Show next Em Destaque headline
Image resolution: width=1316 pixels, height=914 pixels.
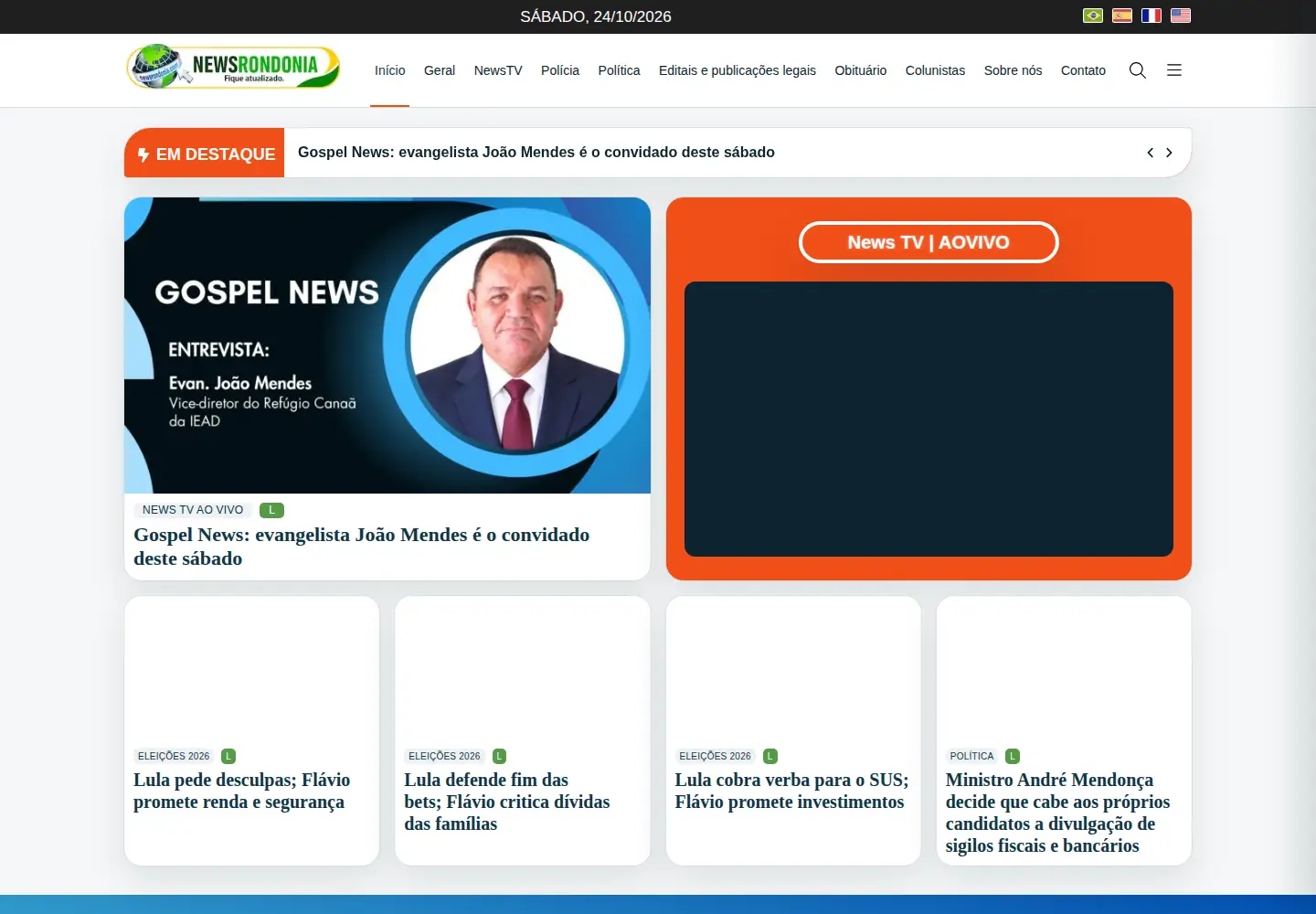pos(1169,153)
